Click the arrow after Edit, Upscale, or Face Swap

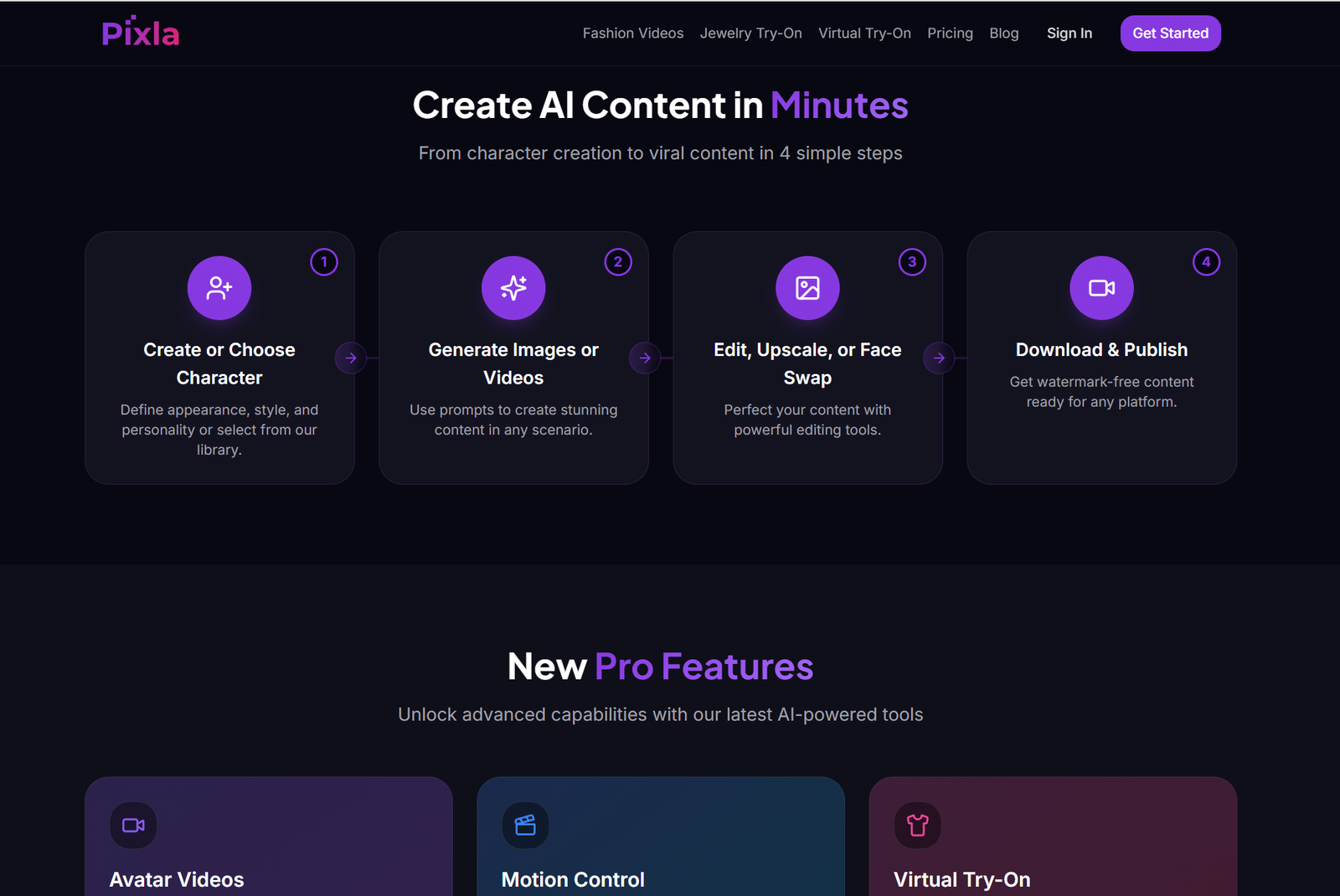pyautogui.click(x=939, y=358)
